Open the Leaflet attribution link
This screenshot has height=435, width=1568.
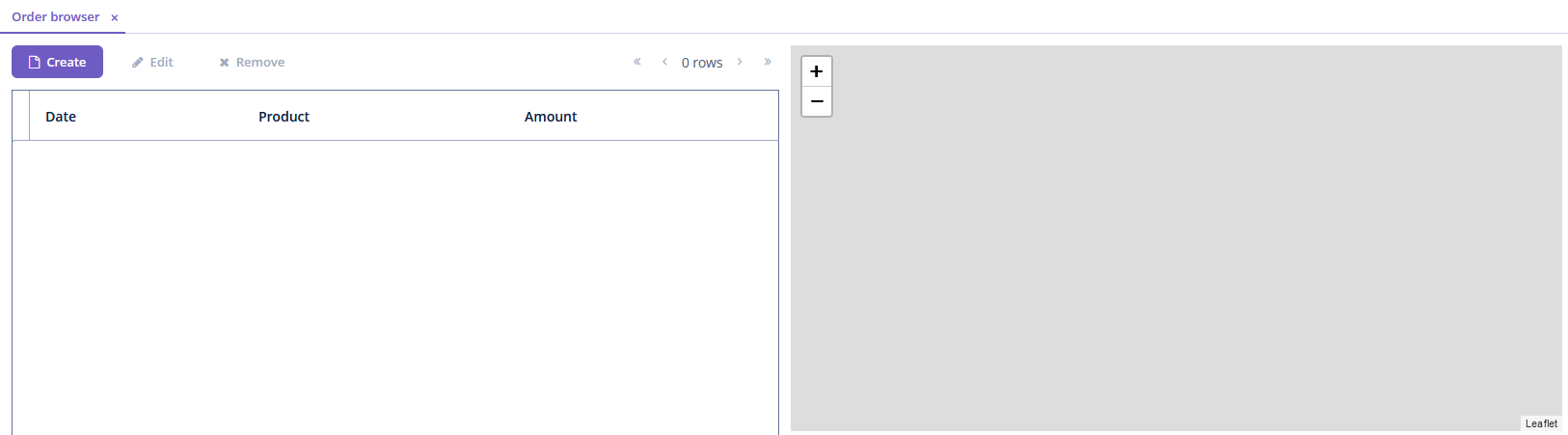coord(1541,423)
